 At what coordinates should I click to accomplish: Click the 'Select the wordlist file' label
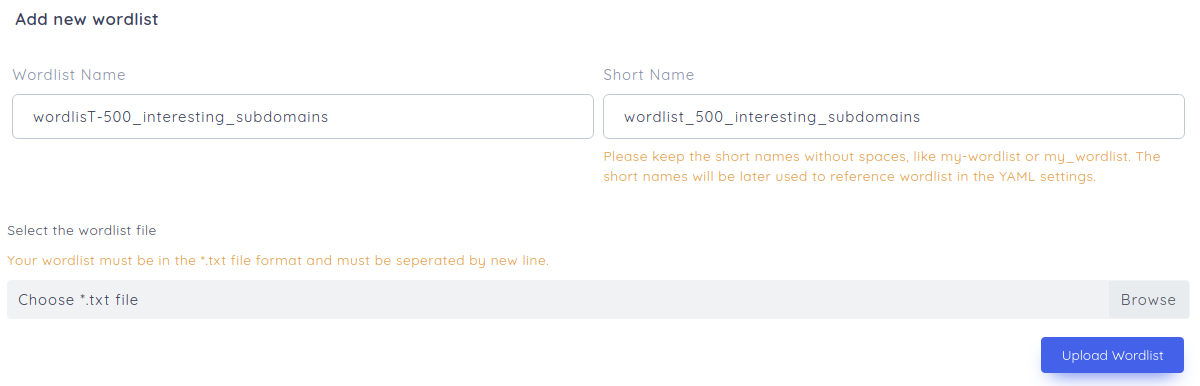[x=82, y=230]
